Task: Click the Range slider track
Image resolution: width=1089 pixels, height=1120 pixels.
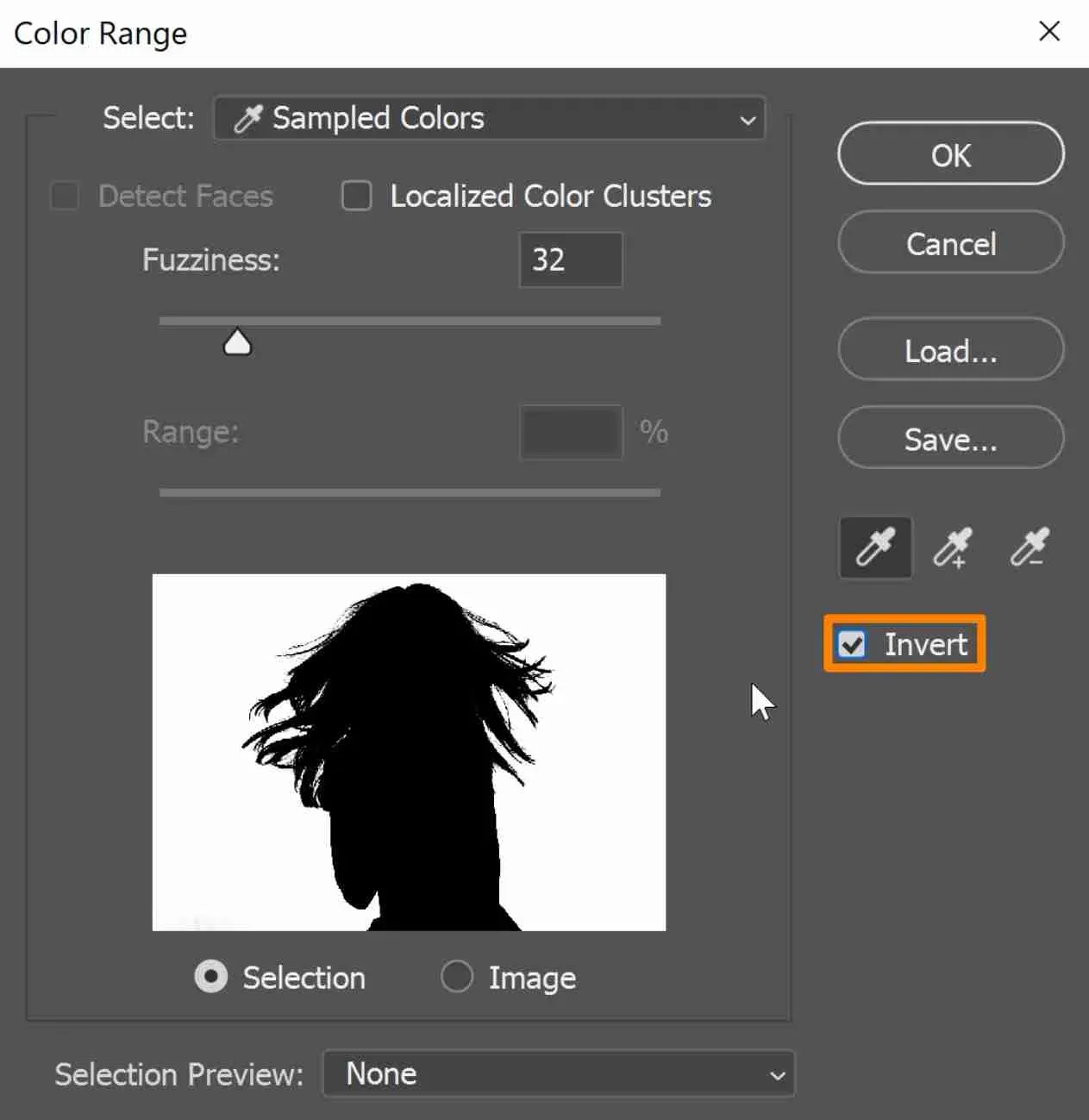Action: (410, 492)
